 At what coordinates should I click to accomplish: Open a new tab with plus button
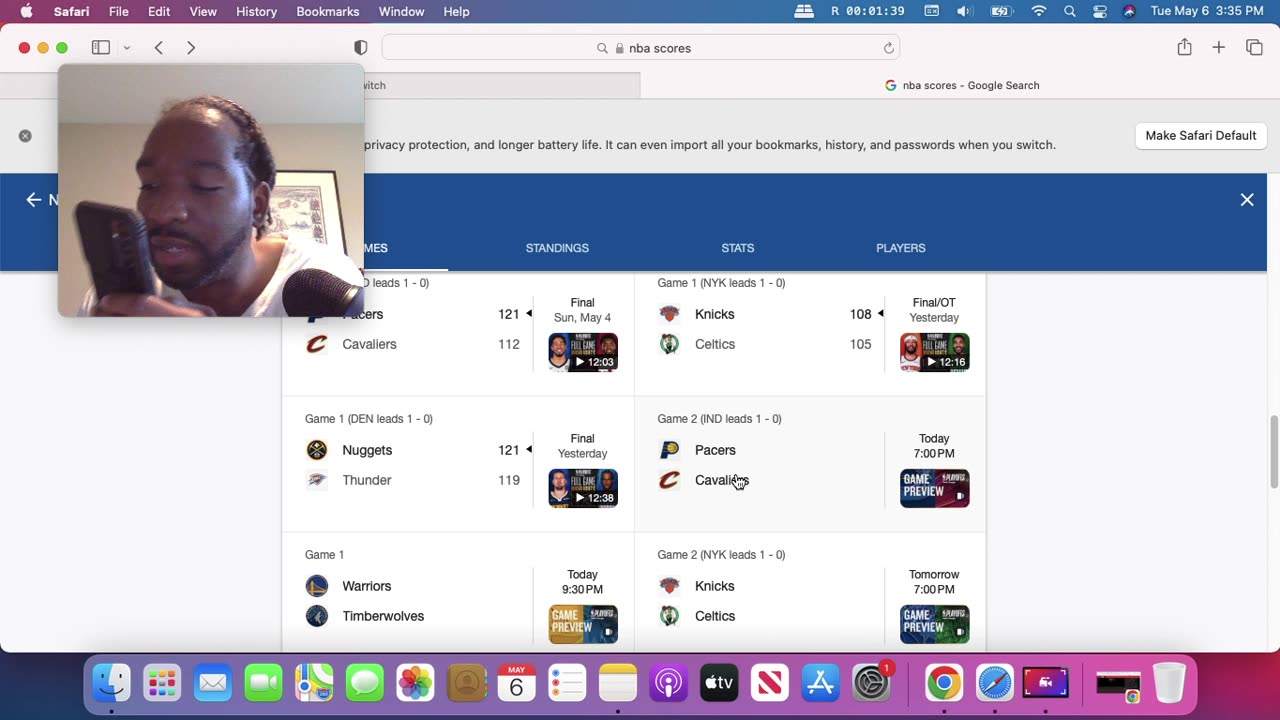tap(1218, 47)
